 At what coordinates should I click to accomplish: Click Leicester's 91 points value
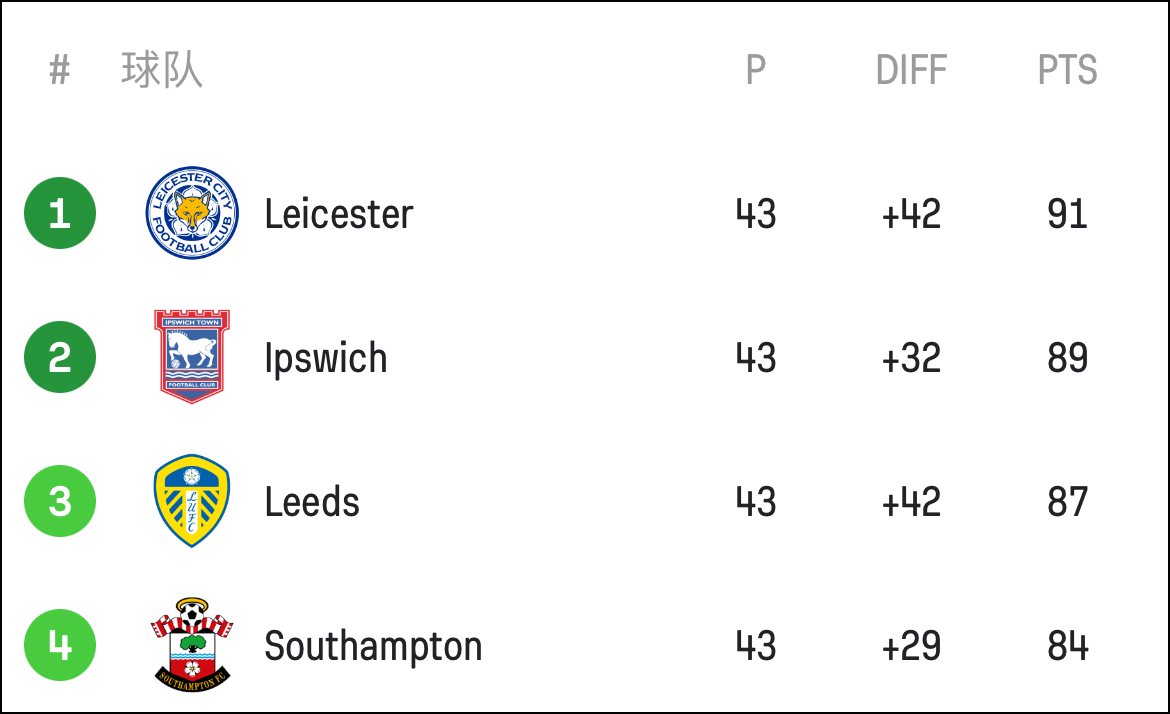pyautogui.click(x=1067, y=214)
